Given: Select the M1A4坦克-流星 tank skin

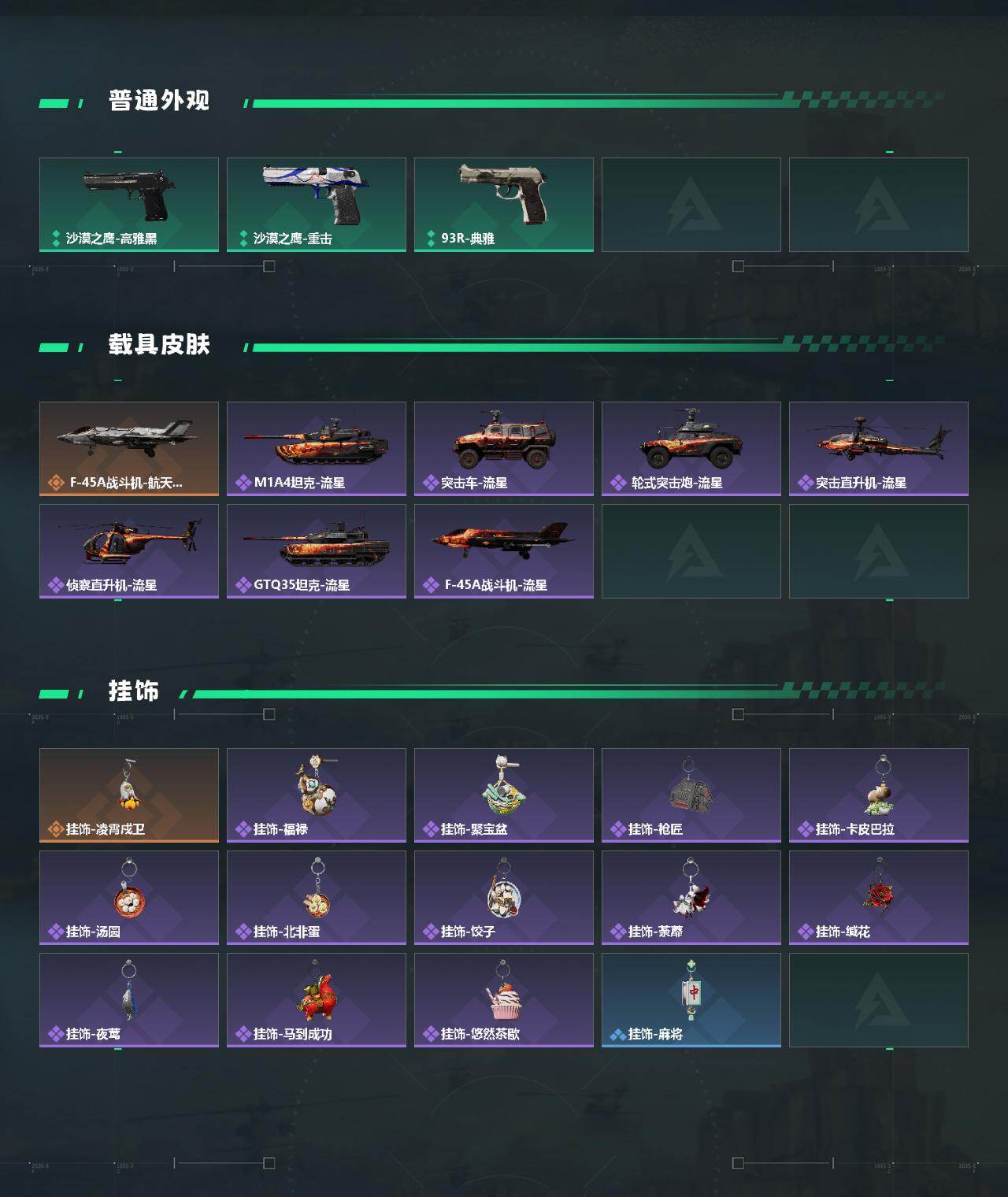Looking at the screenshot, I should (317, 449).
